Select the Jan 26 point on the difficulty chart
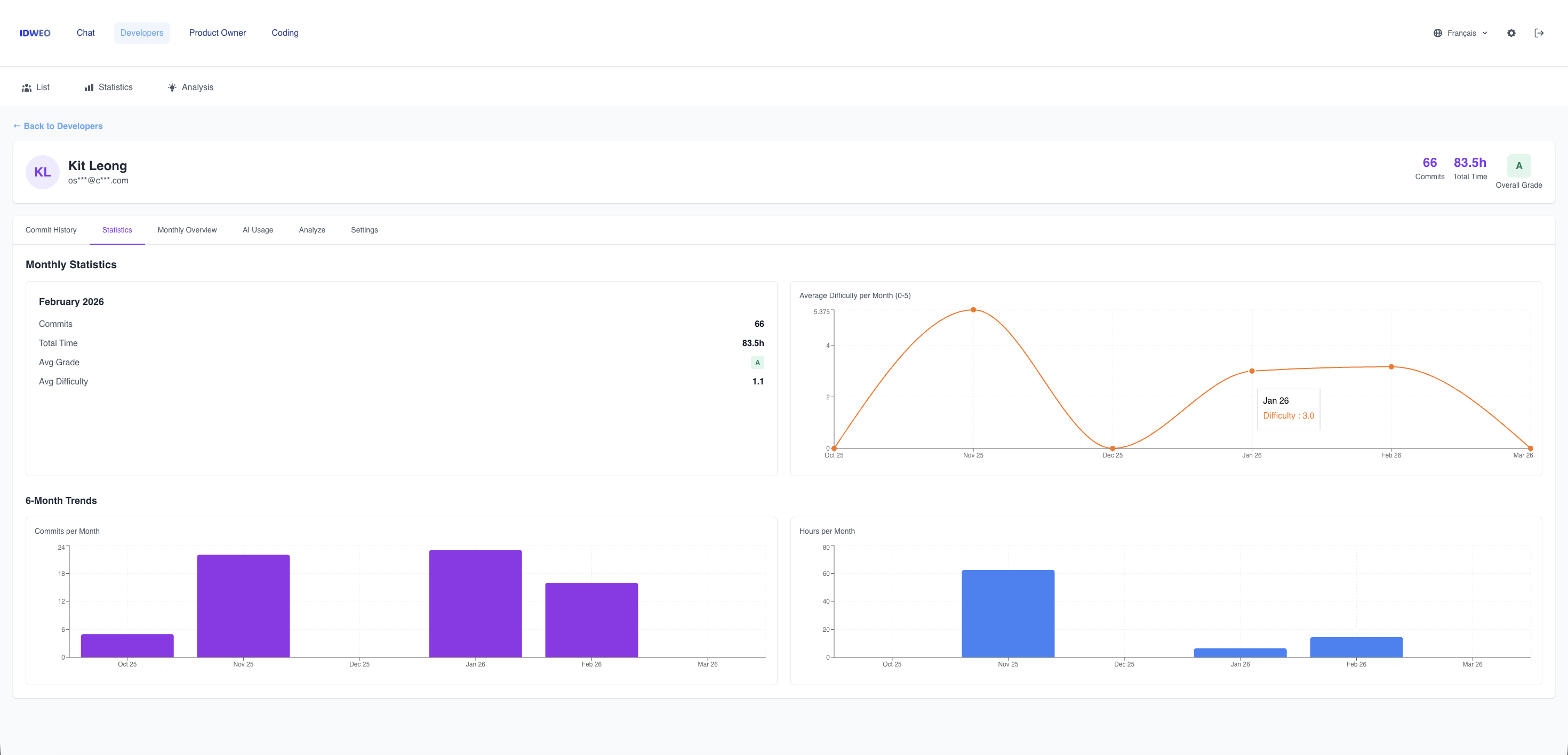 pos(1252,370)
